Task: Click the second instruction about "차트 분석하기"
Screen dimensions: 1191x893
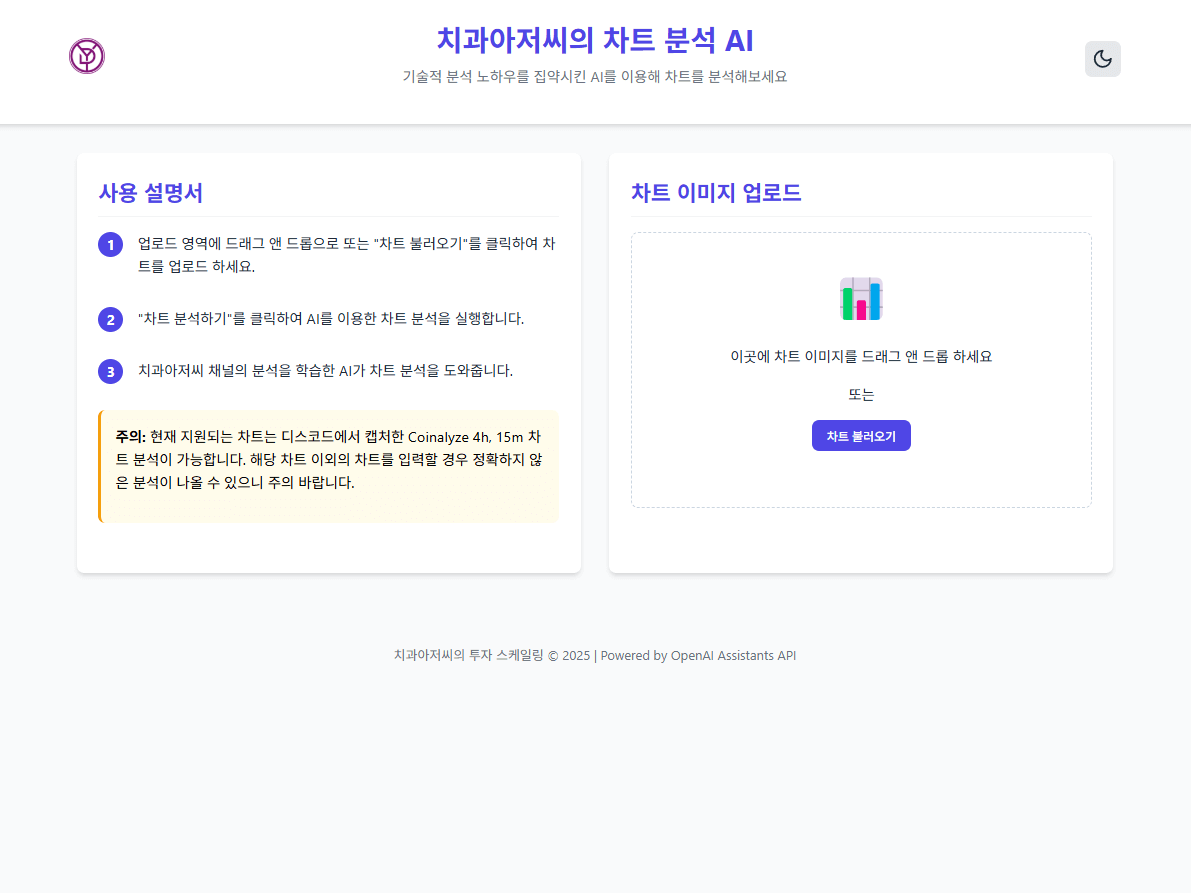Action: pos(330,319)
